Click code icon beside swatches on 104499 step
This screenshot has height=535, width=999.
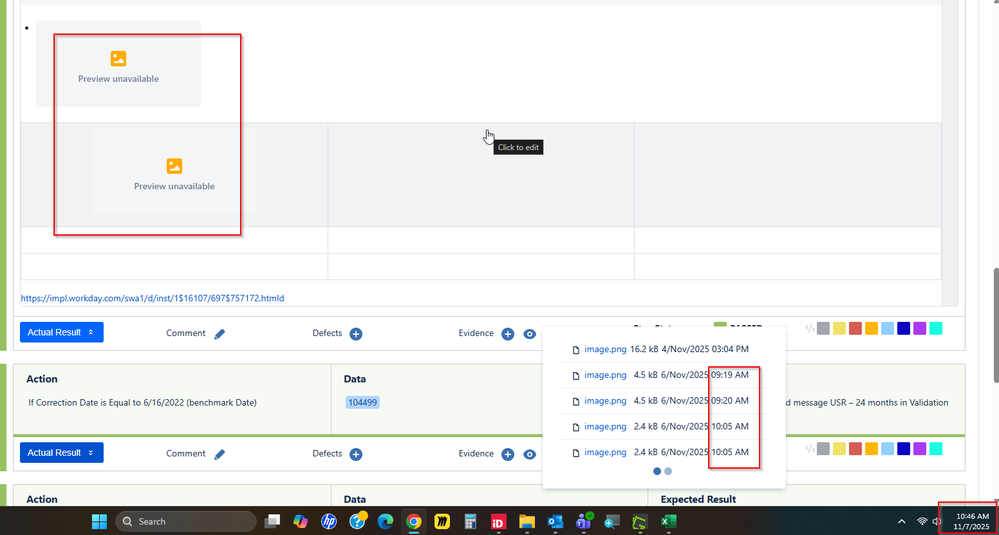(810, 449)
